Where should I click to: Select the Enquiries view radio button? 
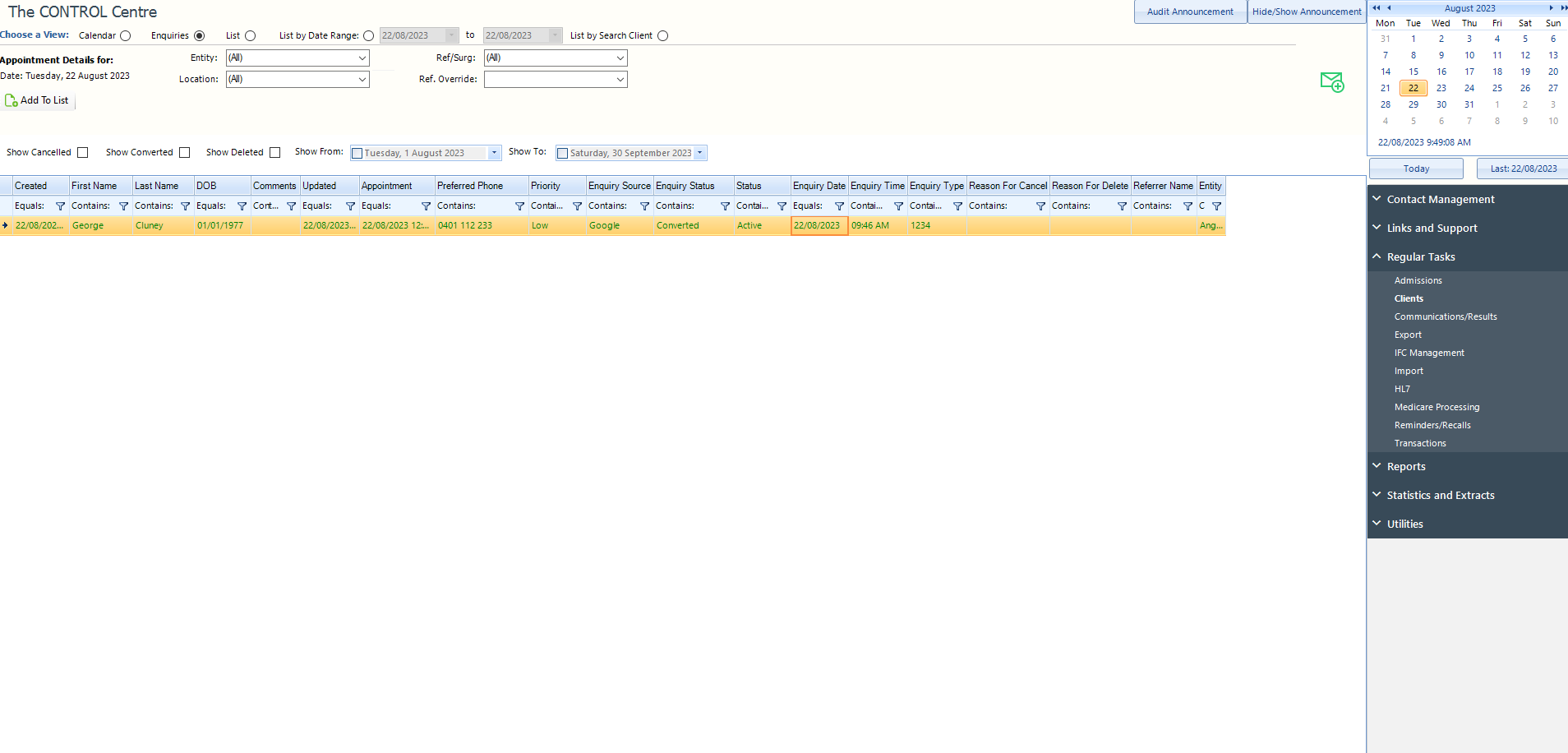point(199,36)
